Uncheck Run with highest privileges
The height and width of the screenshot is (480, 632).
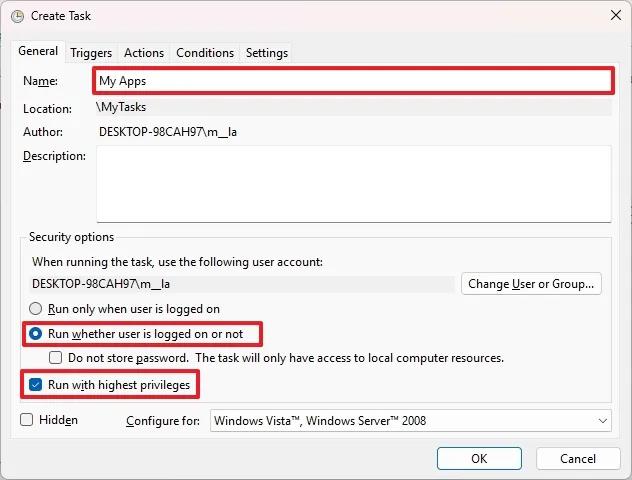pyautogui.click(x=37, y=384)
